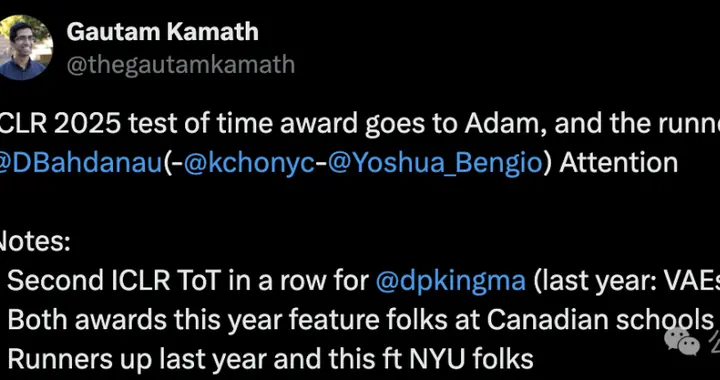Click the words Canadian schools
Image resolution: width=720 pixels, height=380 pixels.
click(600, 320)
